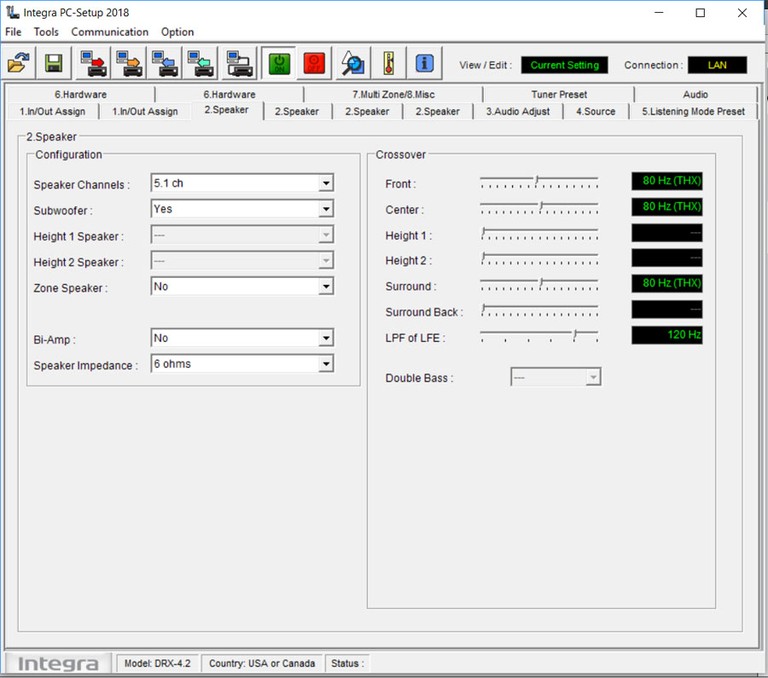
Task: Click the Front crossover slider
Action: pyautogui.click(x=538, y=181)
